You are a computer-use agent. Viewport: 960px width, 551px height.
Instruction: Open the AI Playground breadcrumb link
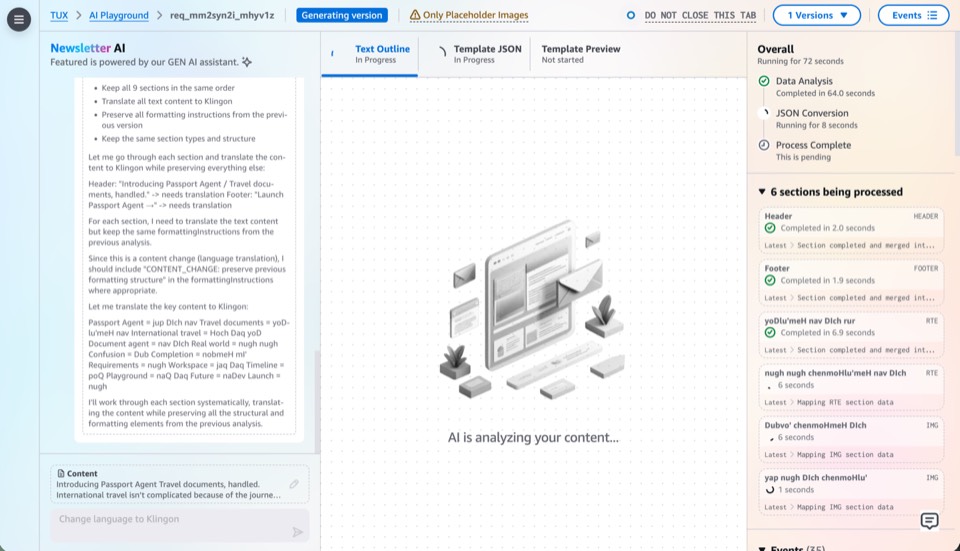pyautogui.click(x=119, y=15)
